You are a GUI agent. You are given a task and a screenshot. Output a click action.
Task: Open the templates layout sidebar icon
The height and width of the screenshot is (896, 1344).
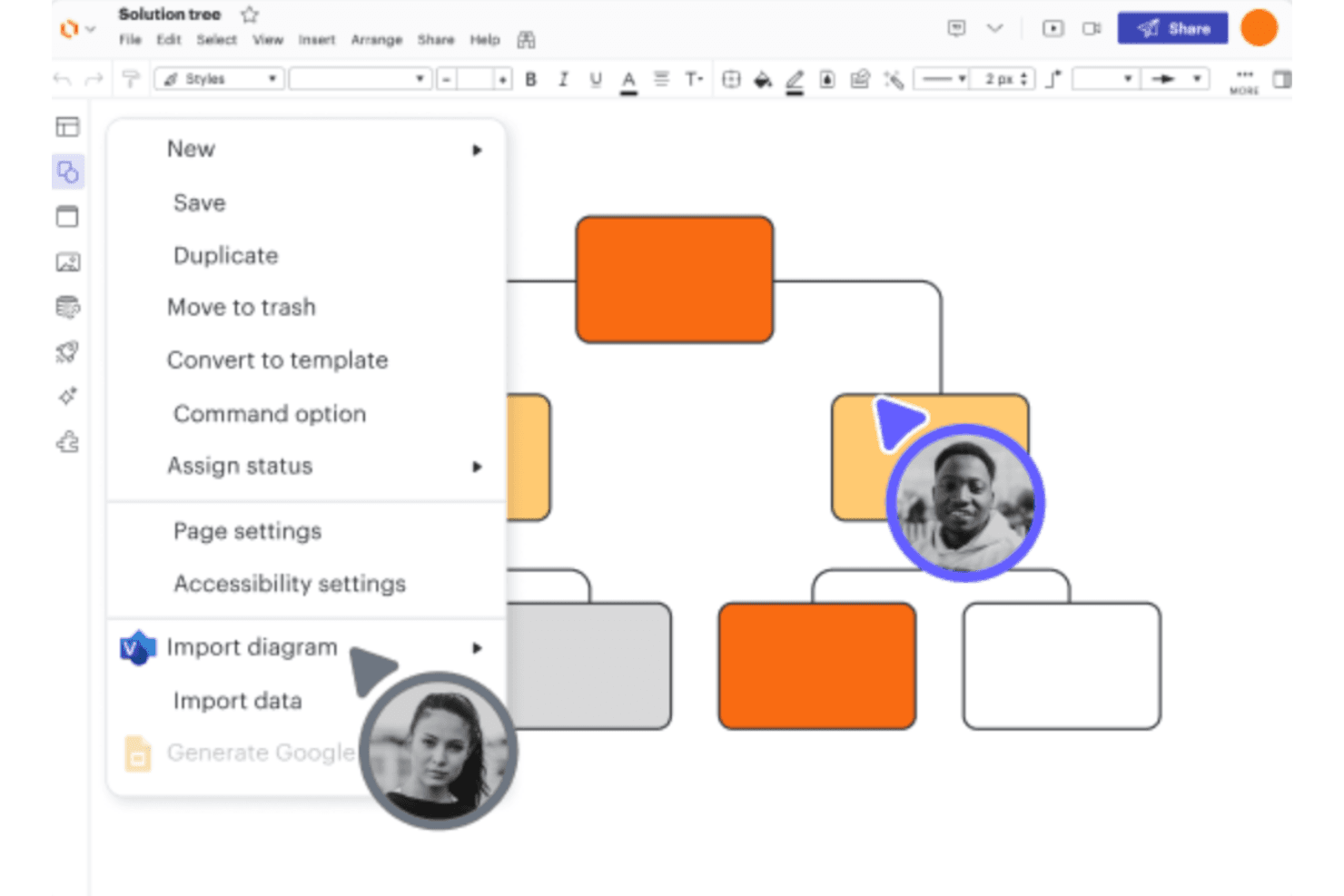tap(68, 127)
